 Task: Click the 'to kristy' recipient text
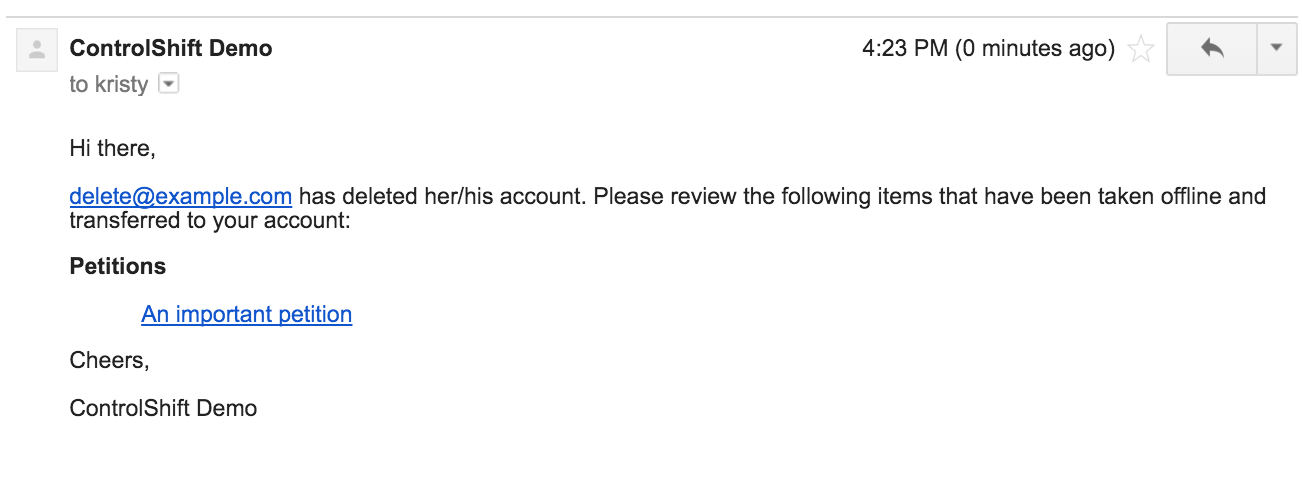click(108, 85)
